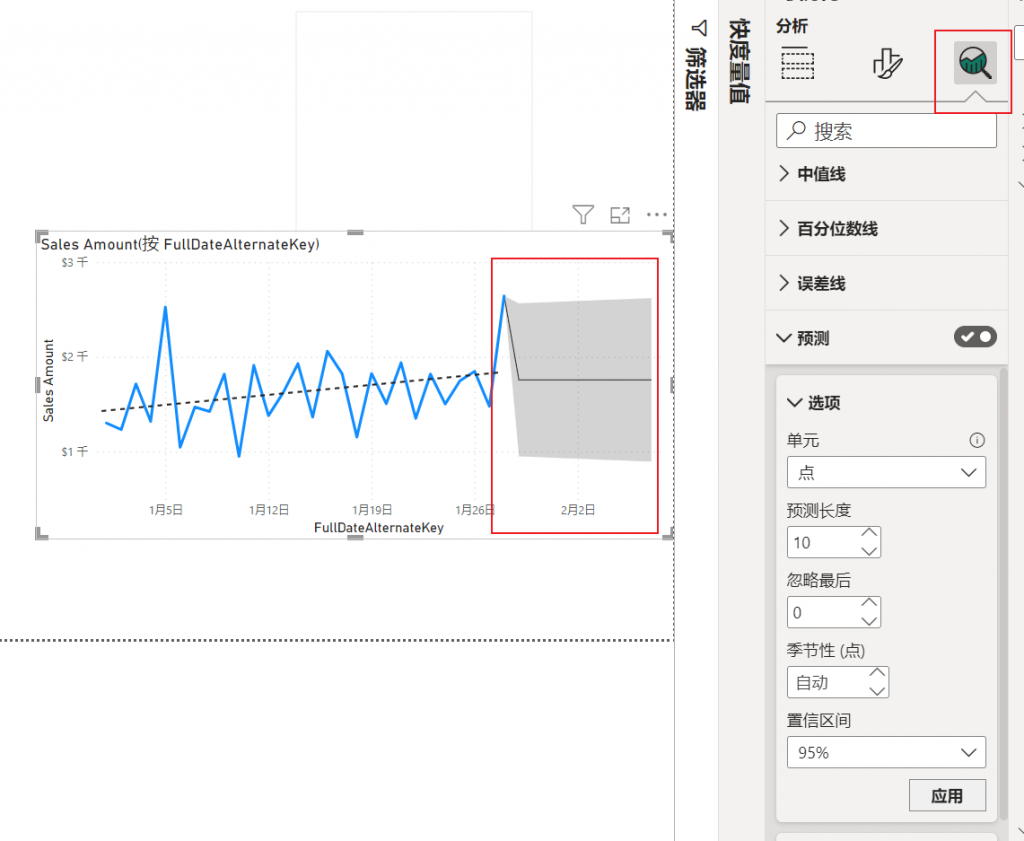Screen dimensions: 1024x841
Task: Increase 预测长度 with the up arrow
Action: (869, 534)
